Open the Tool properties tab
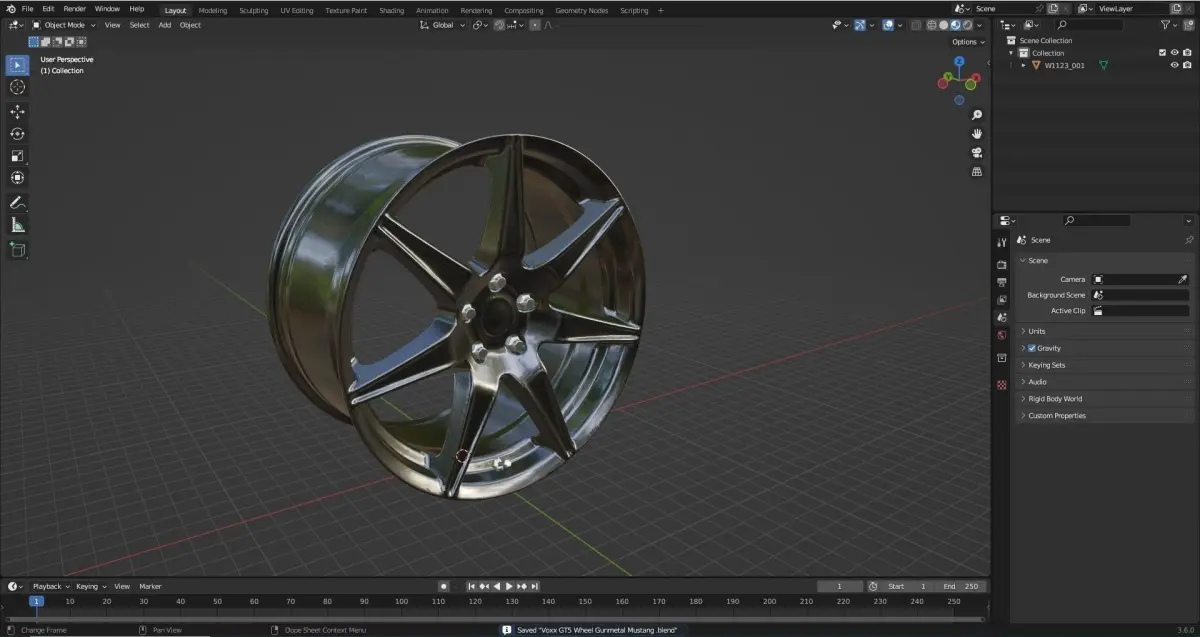This screenshot has width=1200, height=637. tap(1002, 243)
